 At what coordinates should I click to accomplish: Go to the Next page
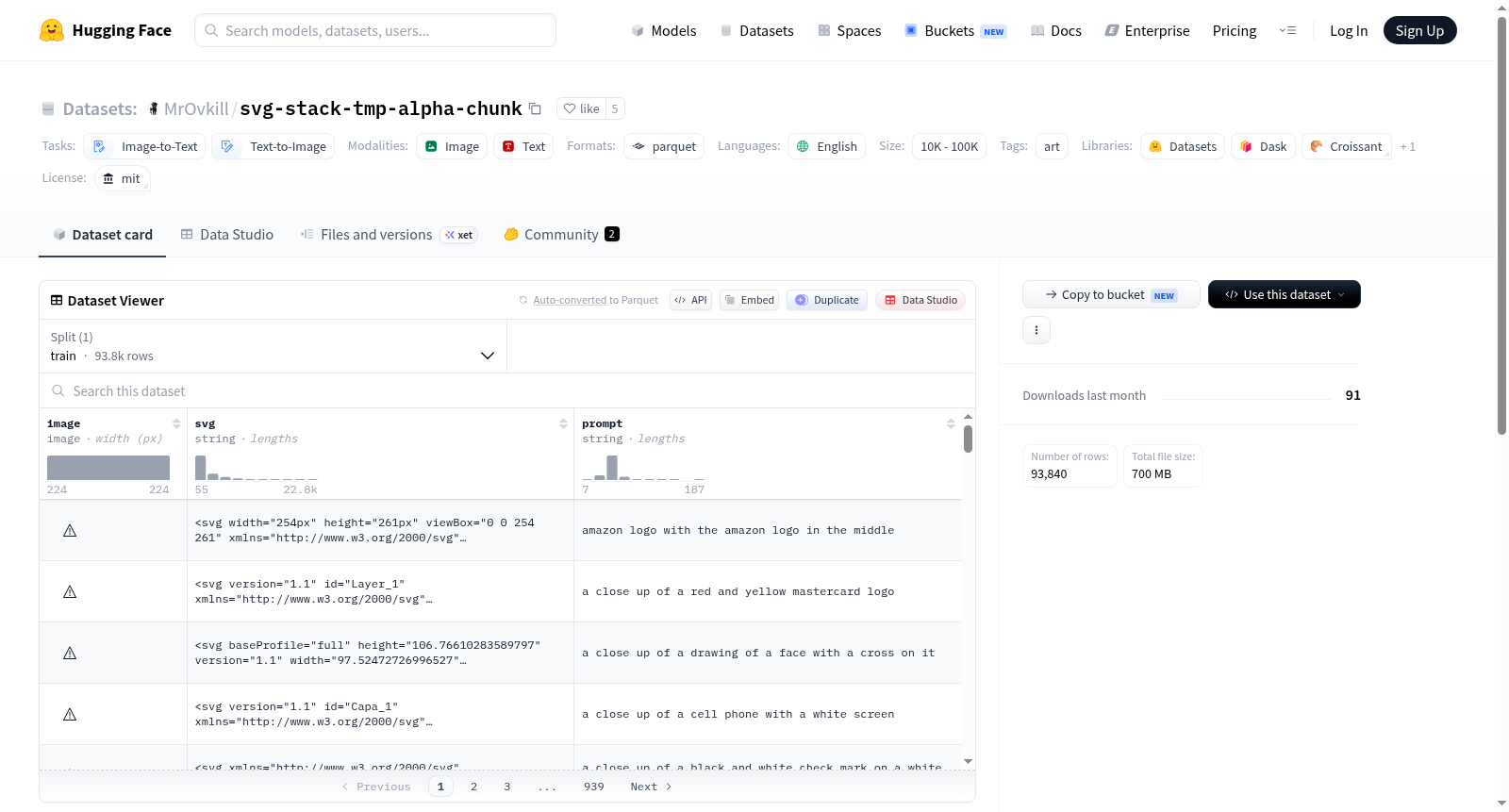click(x=652, y=787)
